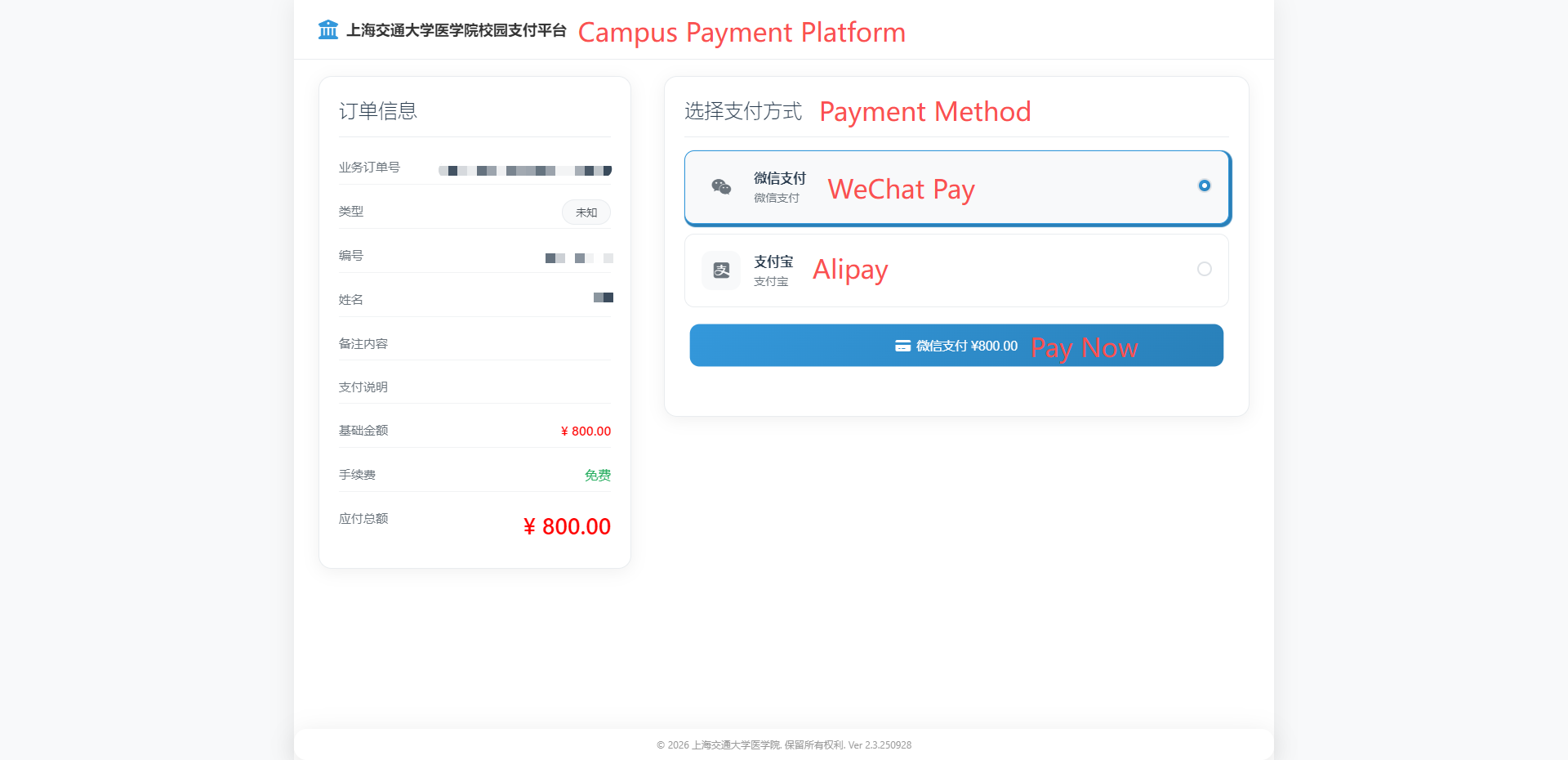Click the red 'Campus Payment Platform' header text
The image size is (1568, 760).
coord(742,33)
